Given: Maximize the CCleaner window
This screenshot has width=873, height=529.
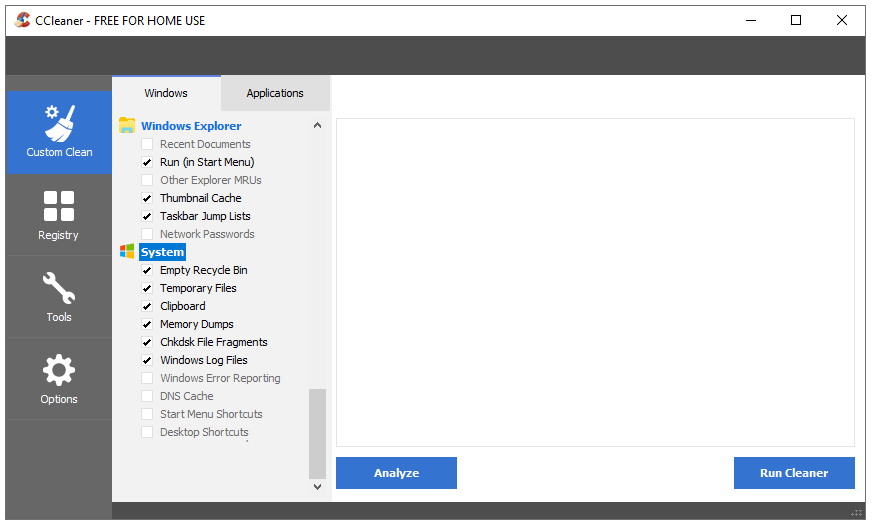Looking at the screenshot, I should point(796,21).
